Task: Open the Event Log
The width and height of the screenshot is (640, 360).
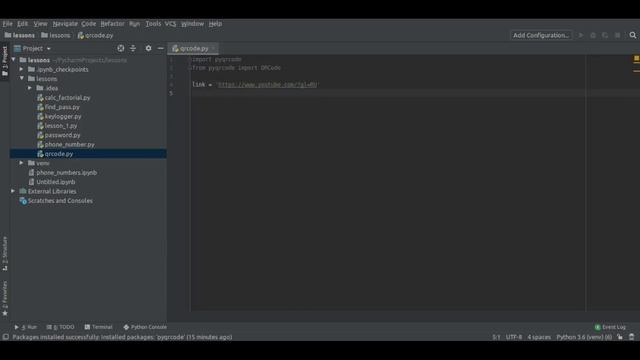Action: click(x=610, y=327)
